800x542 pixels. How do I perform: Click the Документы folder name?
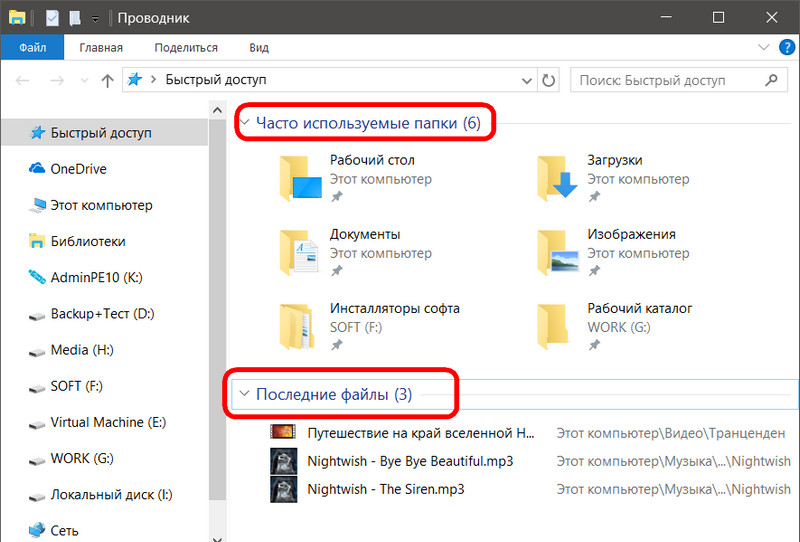365,234
